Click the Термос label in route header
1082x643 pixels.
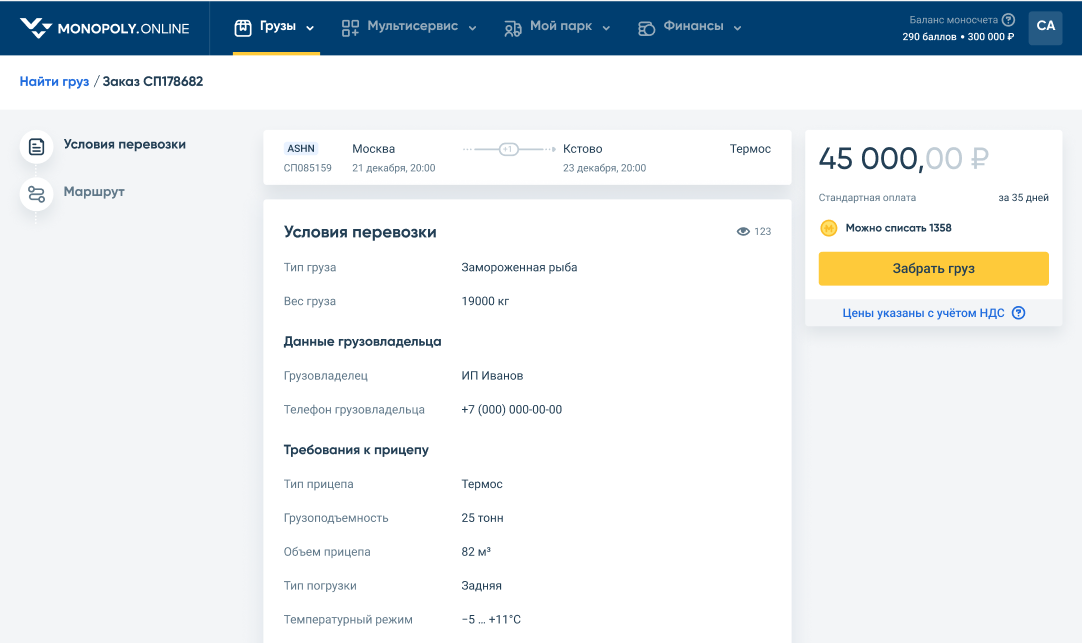[x=750, y=148]
